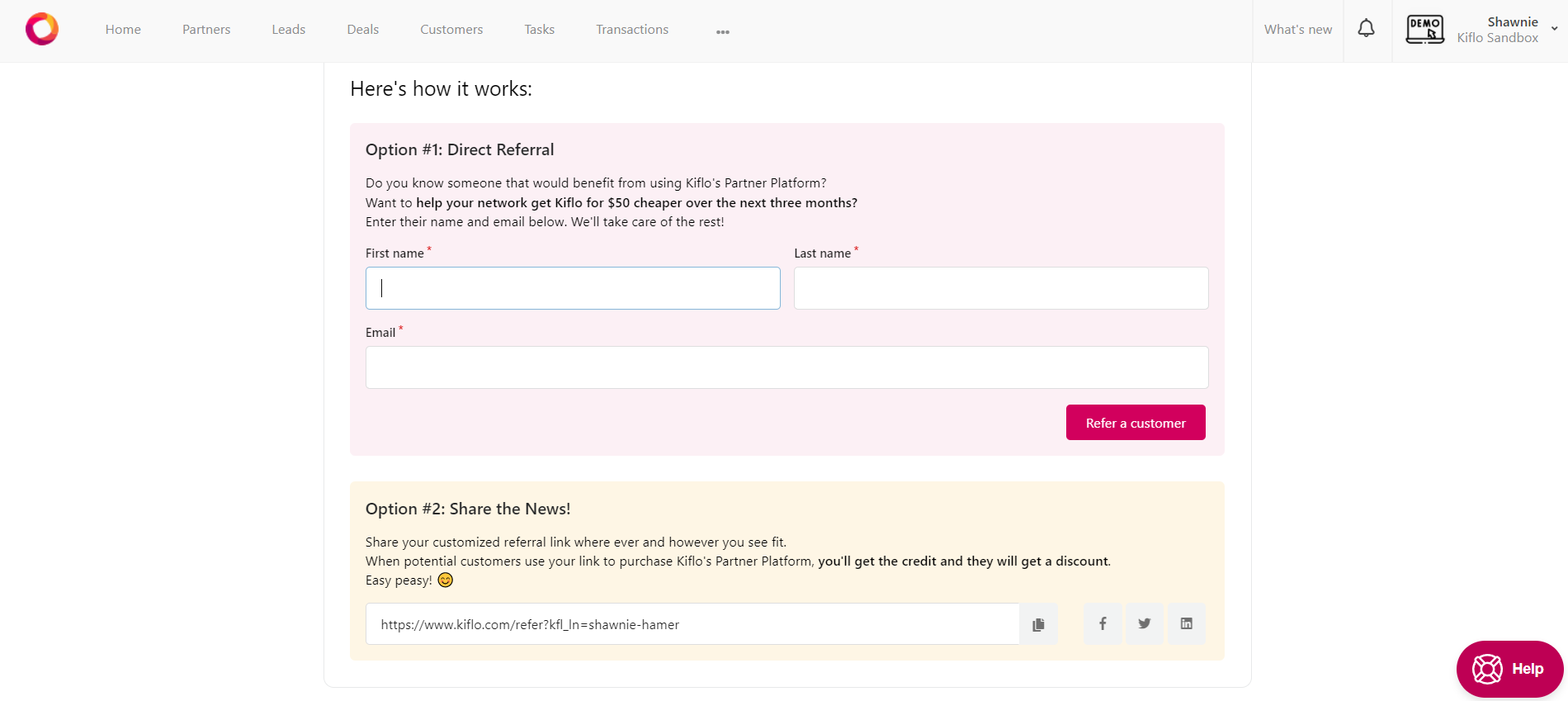Share referral link on Facebook

pos(1103,623)
